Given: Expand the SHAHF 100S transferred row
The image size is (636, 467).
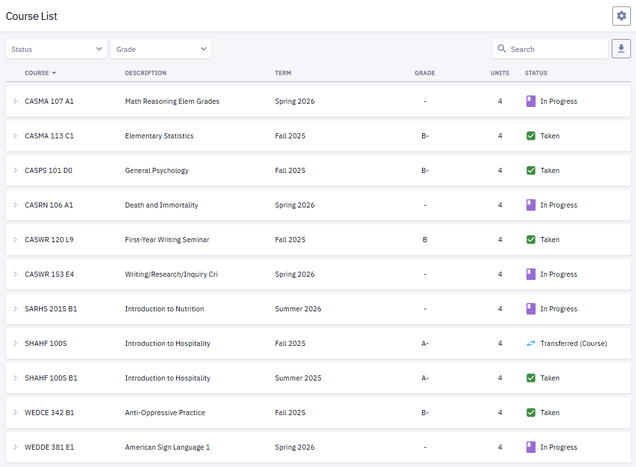Looking at the screenshot, I should coord(15,344).
